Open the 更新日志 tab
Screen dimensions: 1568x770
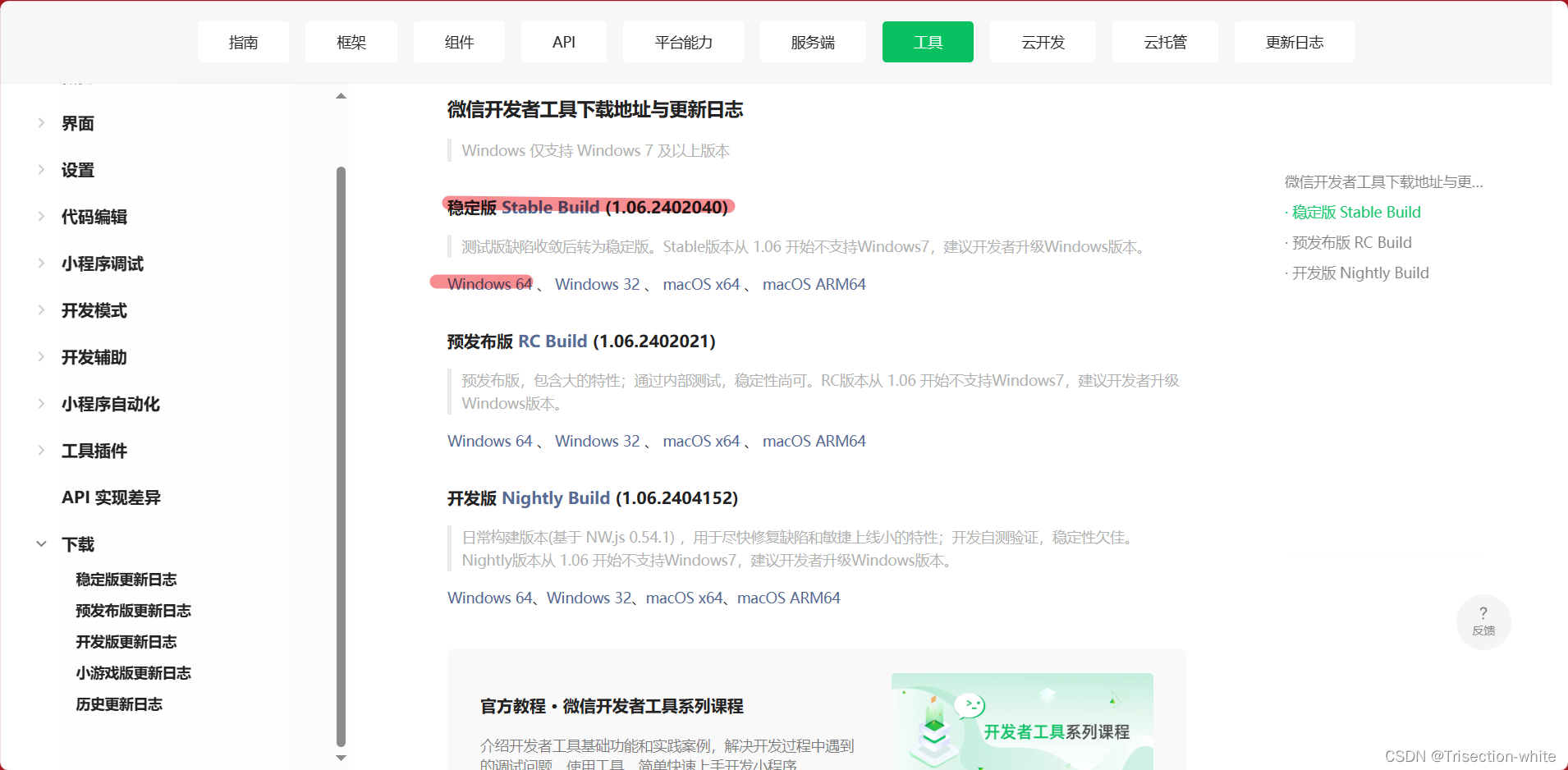coord(1295,42)
